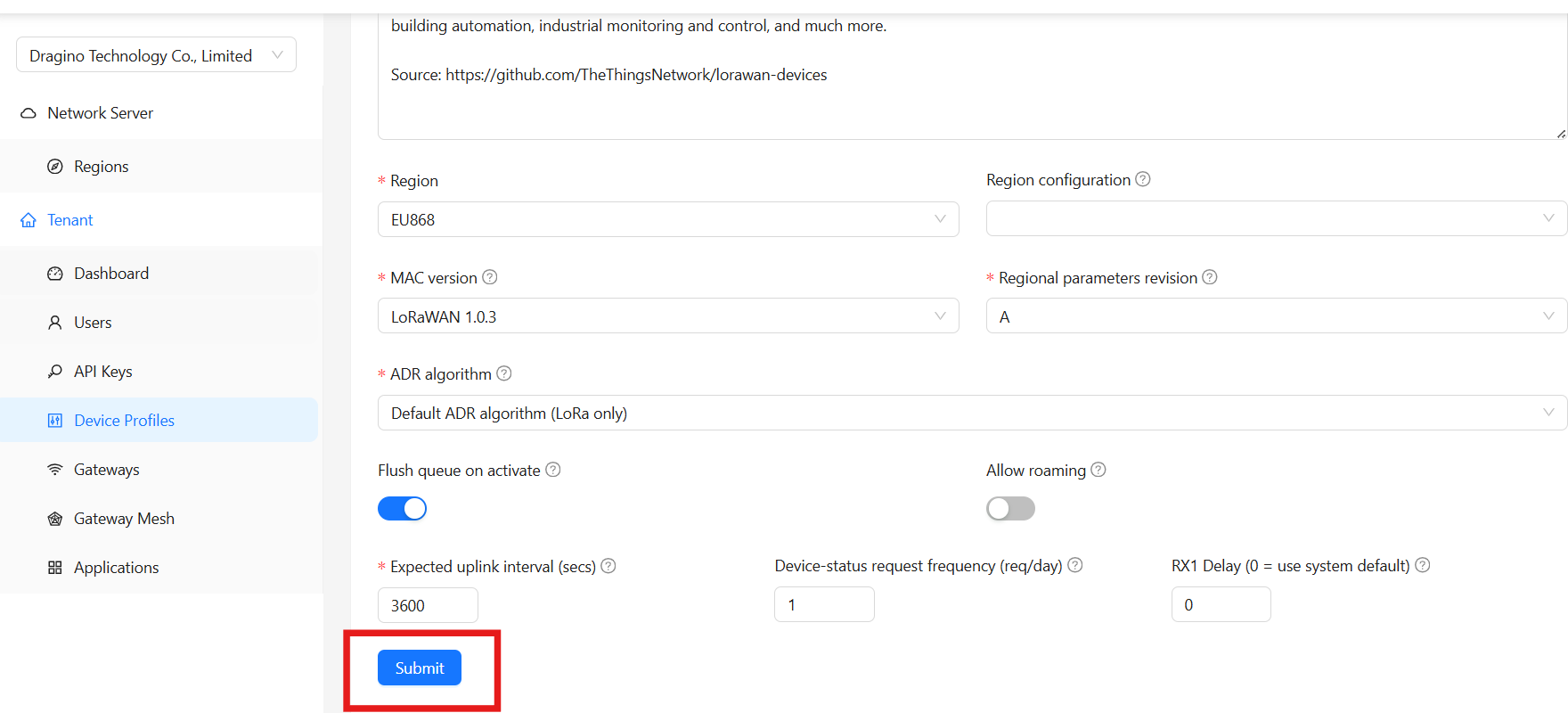Click the API Keys key icon
This screenshot has width=1568, height=713.
point(55,372)
